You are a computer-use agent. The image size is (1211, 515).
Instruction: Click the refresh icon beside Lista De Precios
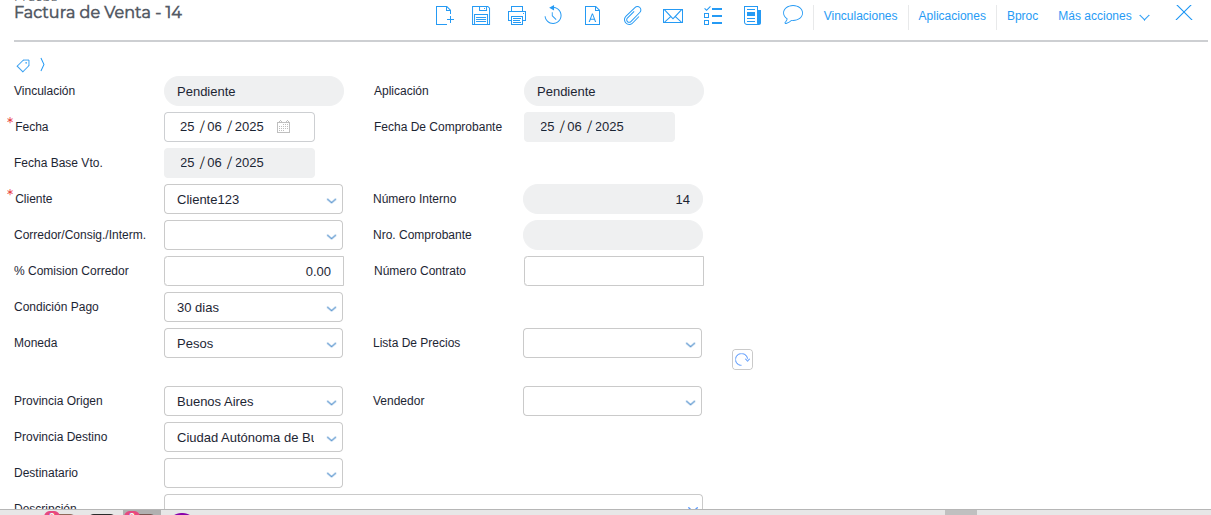(742, 360)
